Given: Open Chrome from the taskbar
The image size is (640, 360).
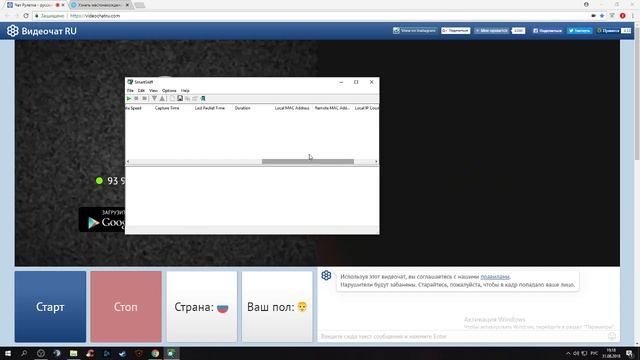Looking at the screenshot, I should coord(155,353).
